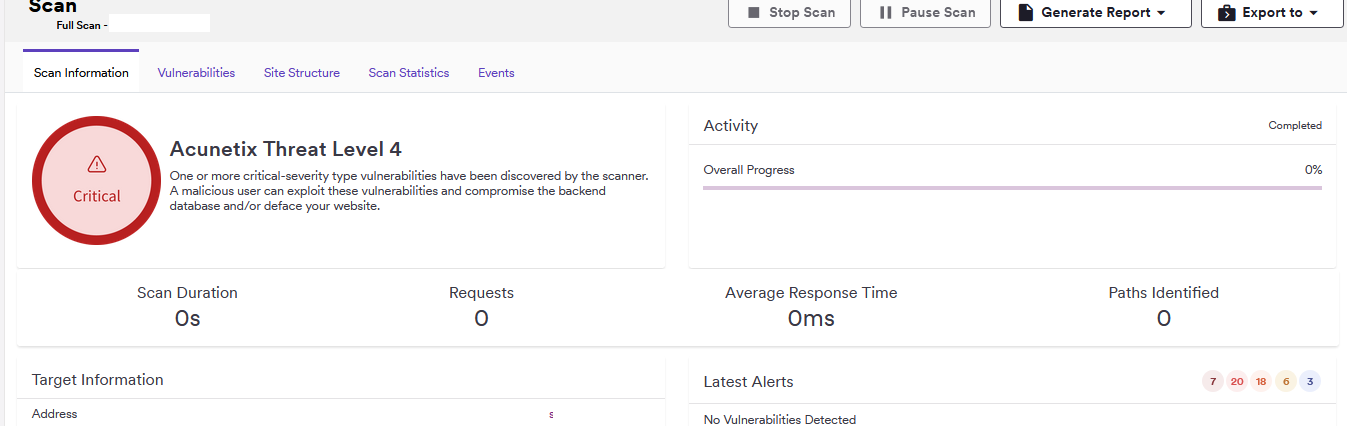
Task: Click the Completed status label
Action: point(1295,126)
